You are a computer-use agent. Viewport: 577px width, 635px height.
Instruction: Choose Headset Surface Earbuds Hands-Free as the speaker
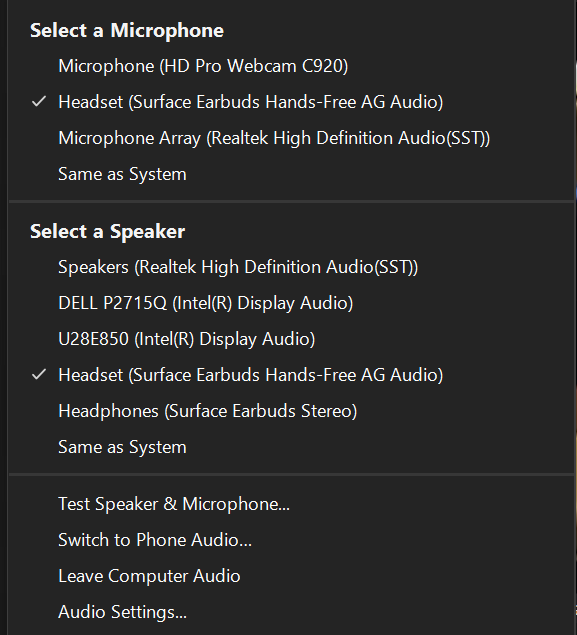[290, 375]
